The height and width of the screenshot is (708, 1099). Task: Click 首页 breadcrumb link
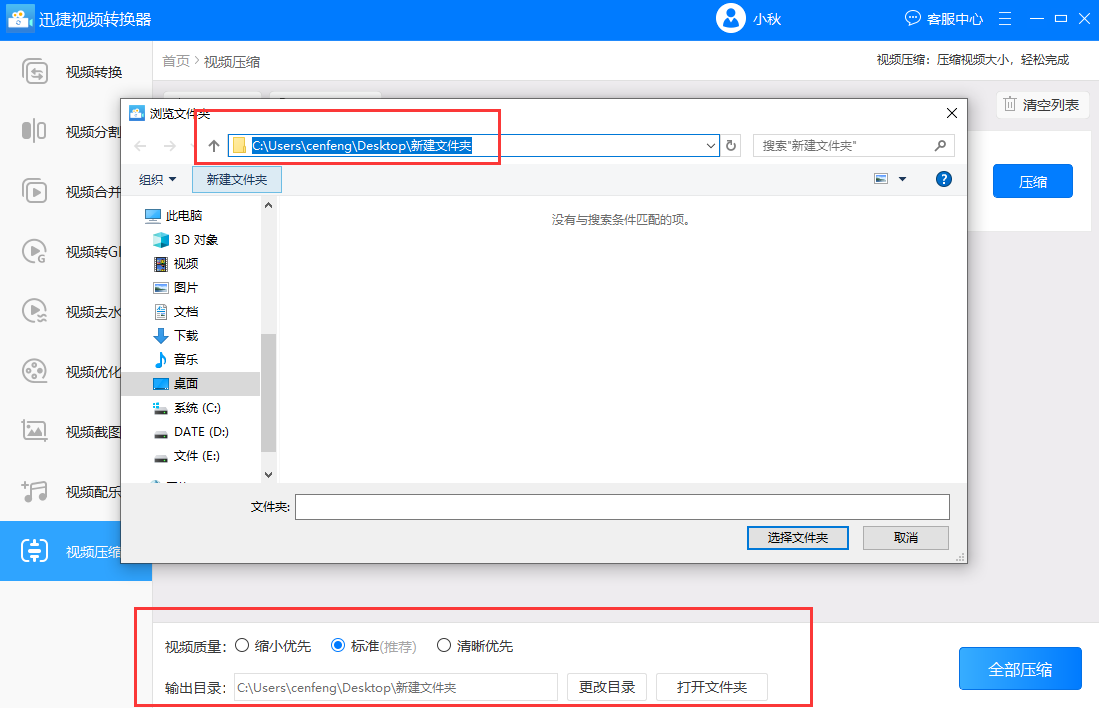tap(176, 62)
